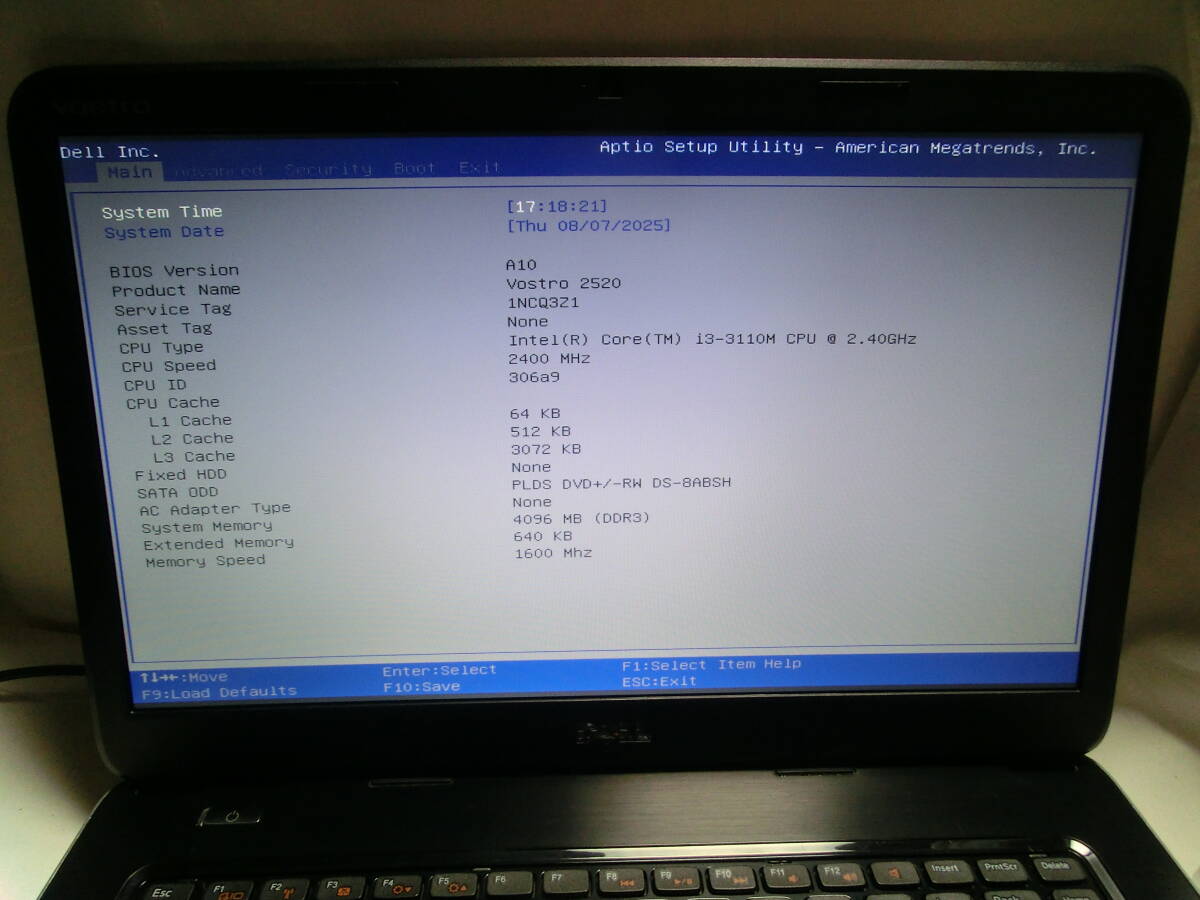Click the L1 Cache label
1200x900 pixels.
tap(190, 421)
